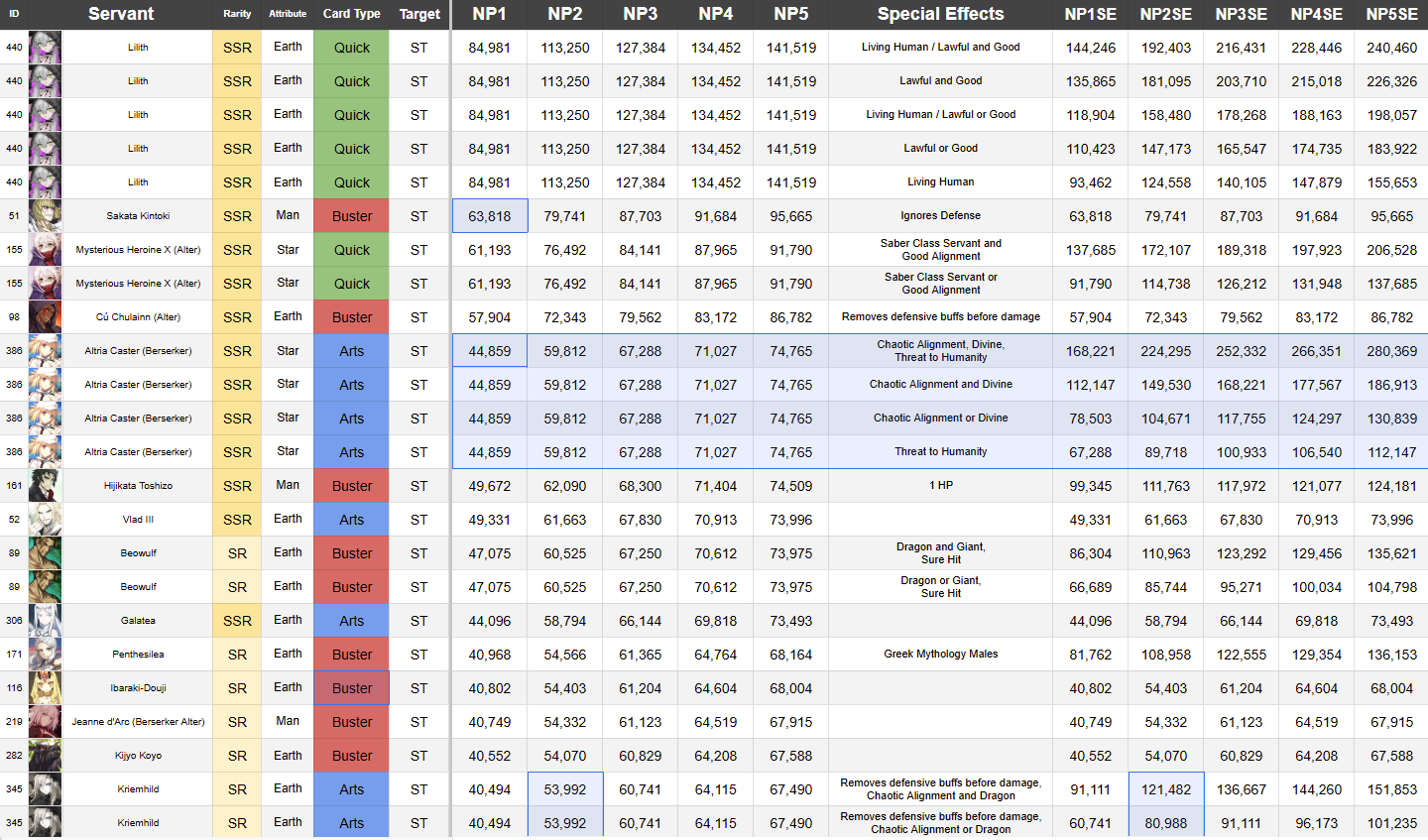Click the Kijyo Koyo name cell

[x=138, y=756]
